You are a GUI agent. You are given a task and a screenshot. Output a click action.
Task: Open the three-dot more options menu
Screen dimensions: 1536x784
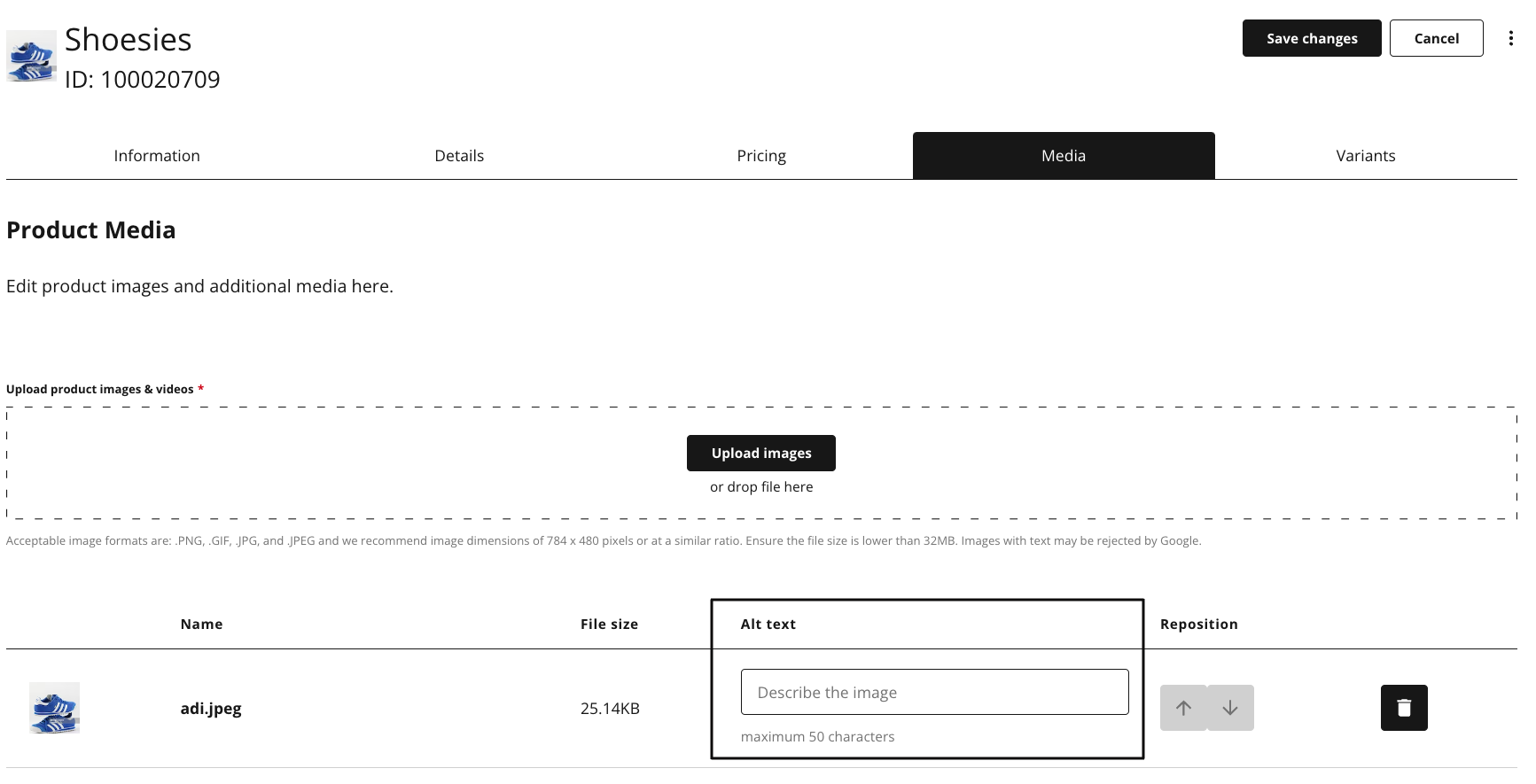[1510, 38]
